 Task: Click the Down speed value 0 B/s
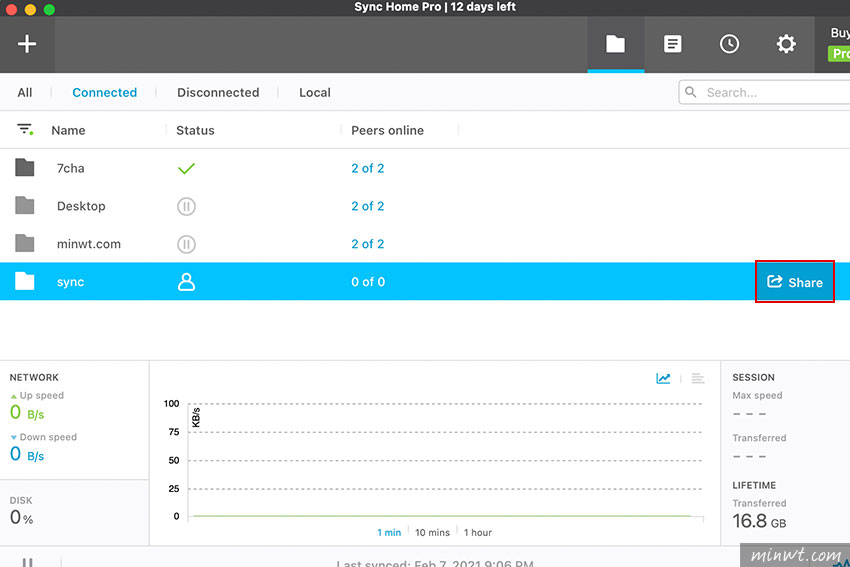[27, 454]
